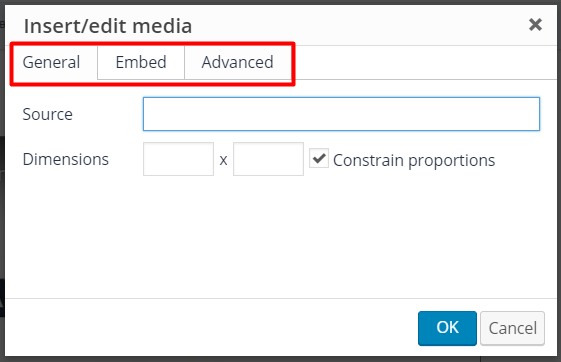Click the blank footer area left of OK
This screenshot has height=362, width=561.
(211, 328)
